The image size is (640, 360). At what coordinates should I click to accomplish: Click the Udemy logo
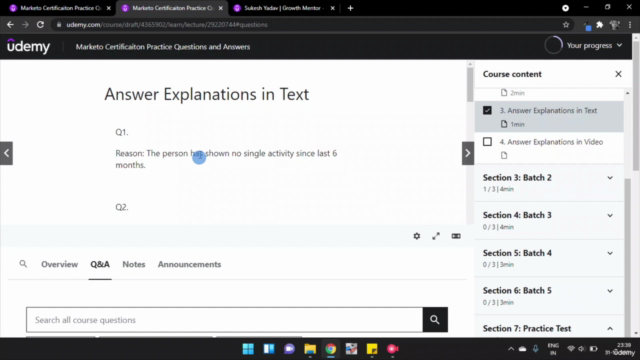[x=29, y=46]
